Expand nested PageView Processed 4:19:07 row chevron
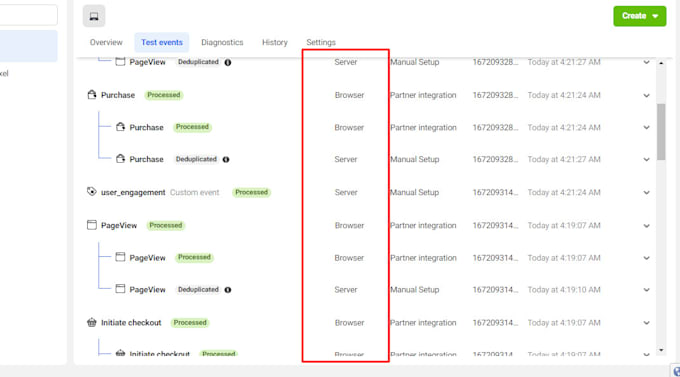Viewport: 680px width, 377px height. 646,258
